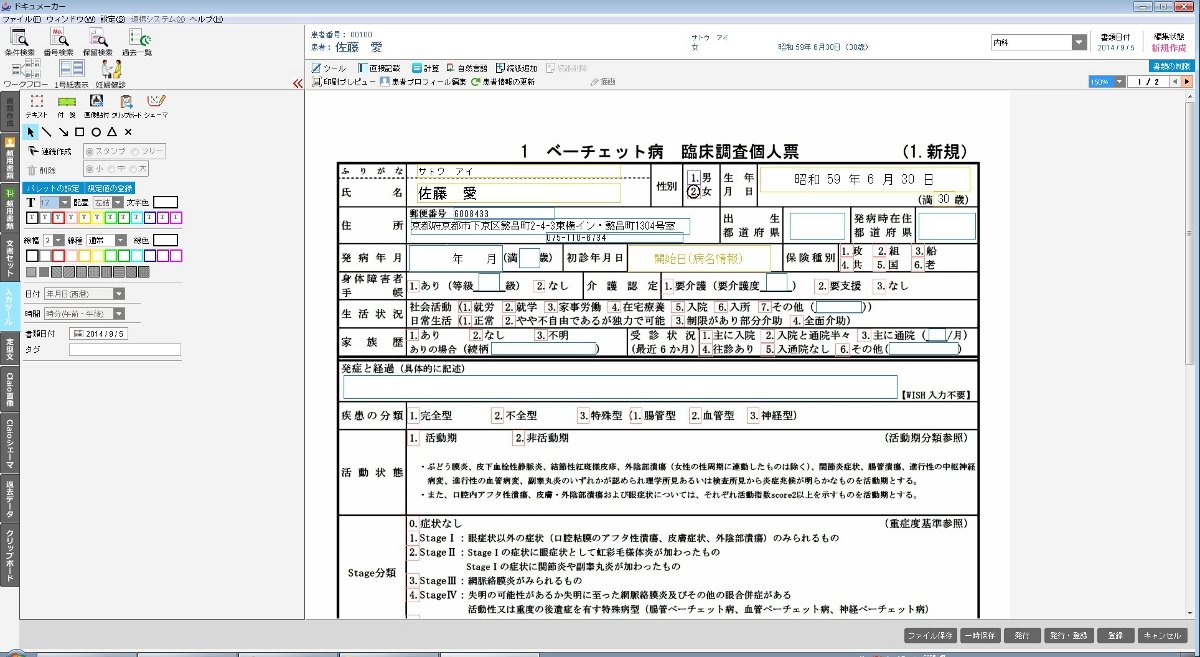Open the 設定(S) menu
Viewport: 1200px width, 657px height.
click(113, 20)
